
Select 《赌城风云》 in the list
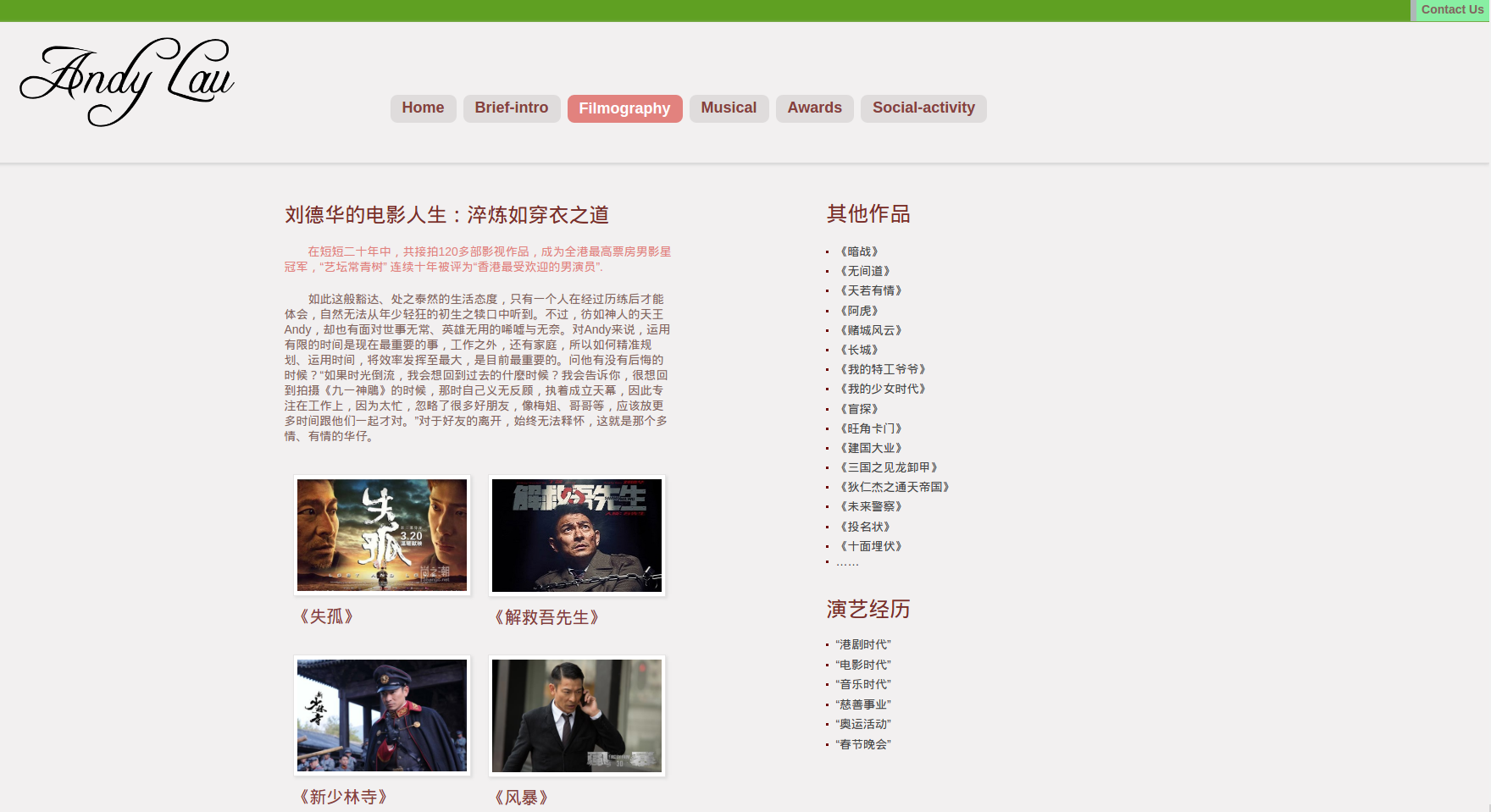pos(872,330)
